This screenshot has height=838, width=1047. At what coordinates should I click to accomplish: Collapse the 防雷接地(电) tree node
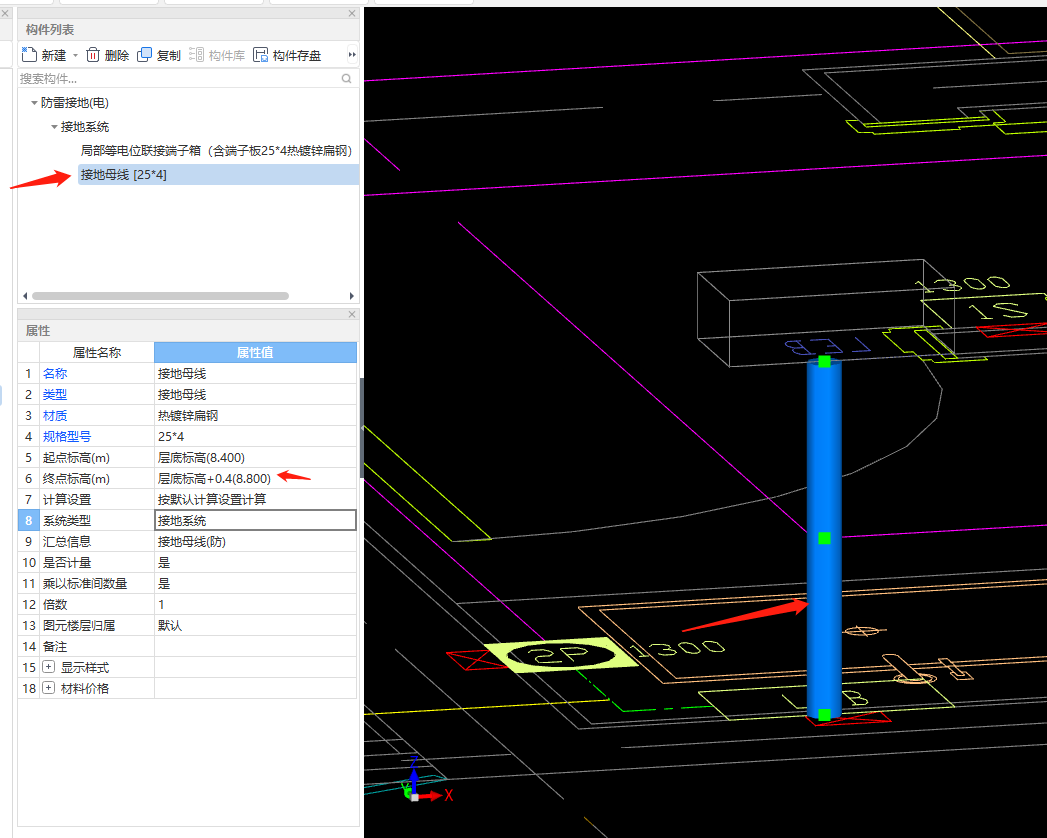tap(34, 103)
